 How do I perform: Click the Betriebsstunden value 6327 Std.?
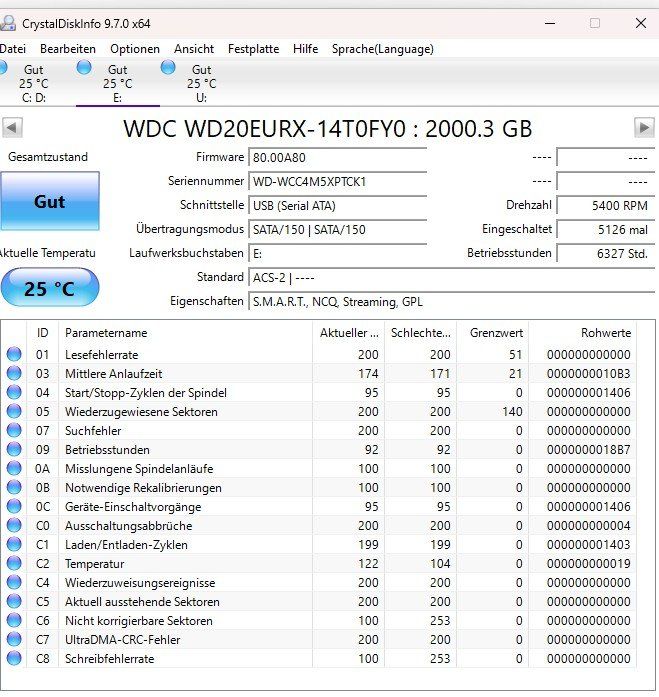pos(606,253)
